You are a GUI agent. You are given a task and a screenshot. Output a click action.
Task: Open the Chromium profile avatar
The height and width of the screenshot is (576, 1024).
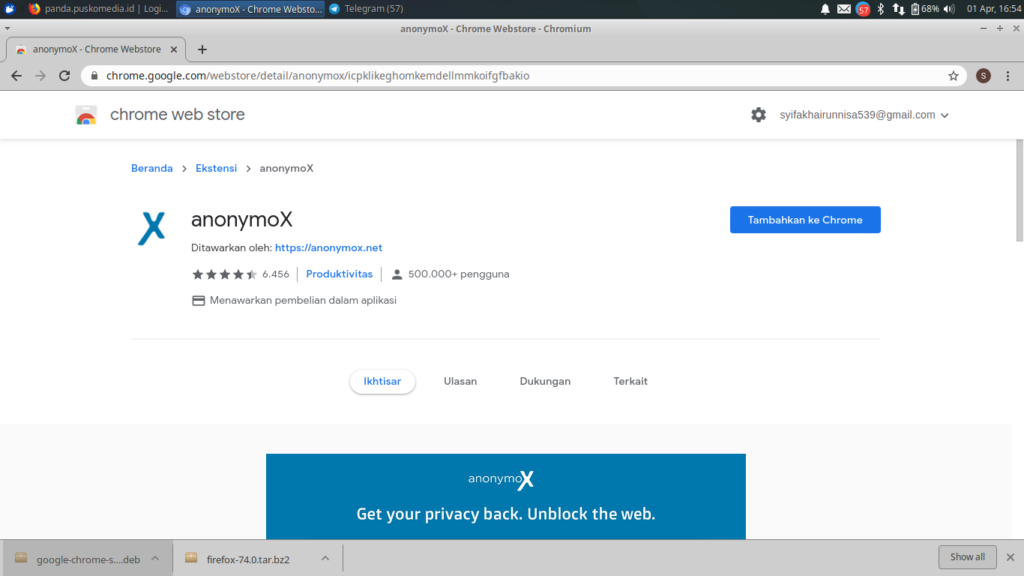click(983, 76)
